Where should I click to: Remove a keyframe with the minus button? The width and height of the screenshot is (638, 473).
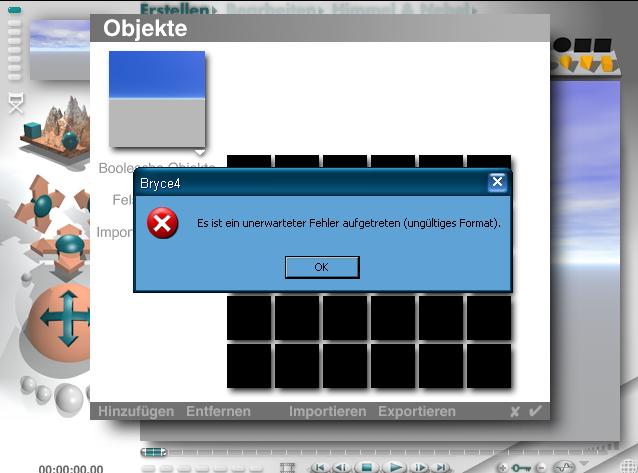click(541, 468)
